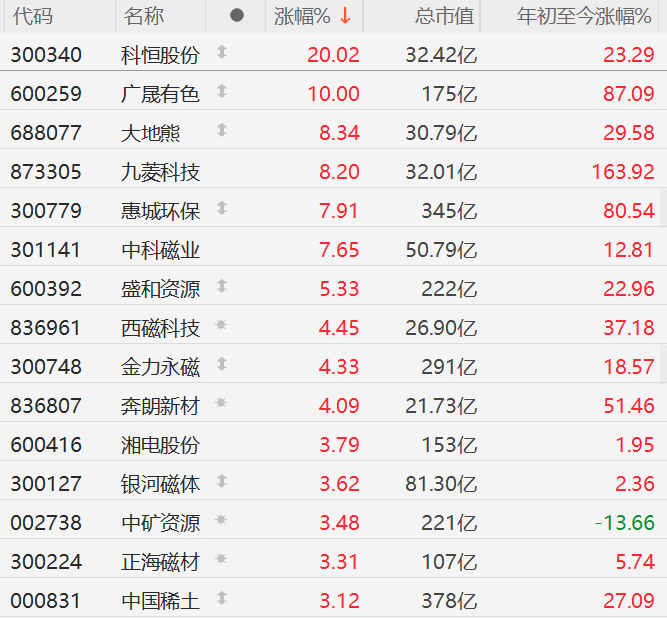
Task: Select stock name 盛和资源
Action: tap(160, 289)
